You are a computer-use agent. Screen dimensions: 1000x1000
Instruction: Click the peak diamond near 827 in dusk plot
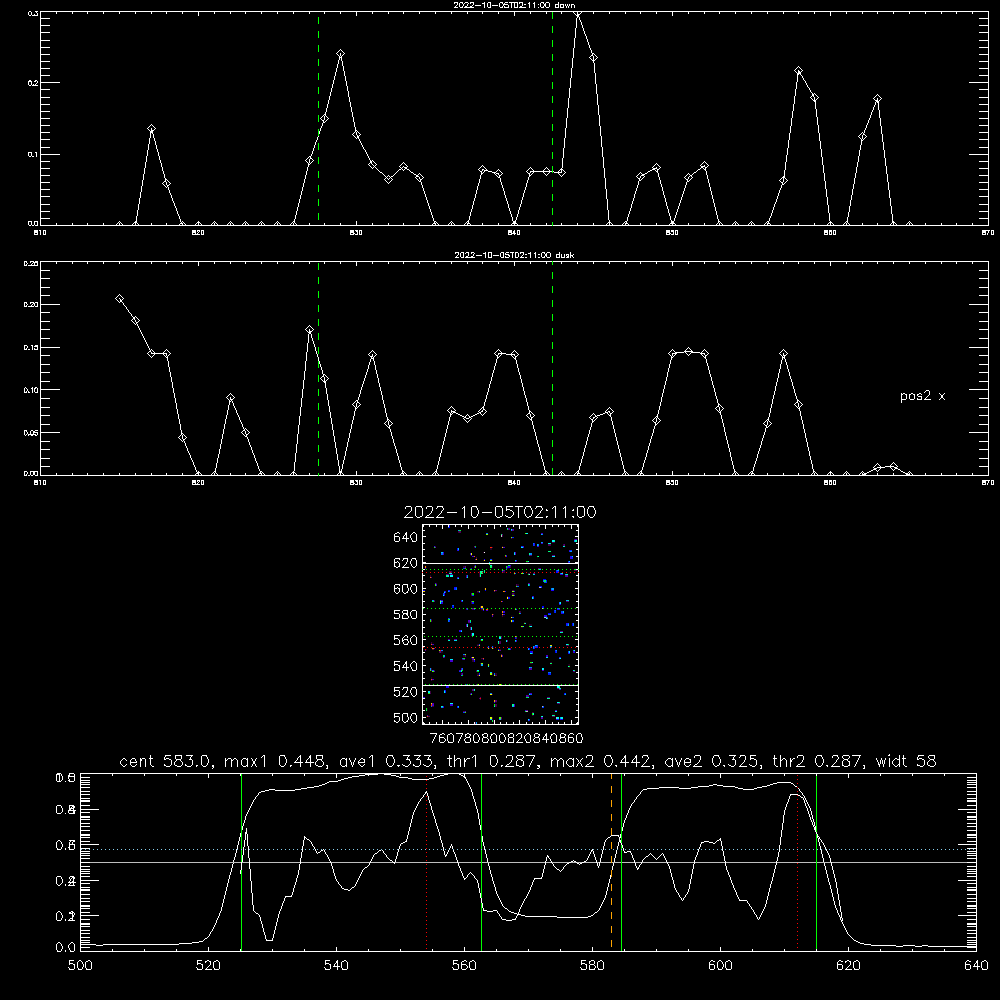[x=309, y=330]
